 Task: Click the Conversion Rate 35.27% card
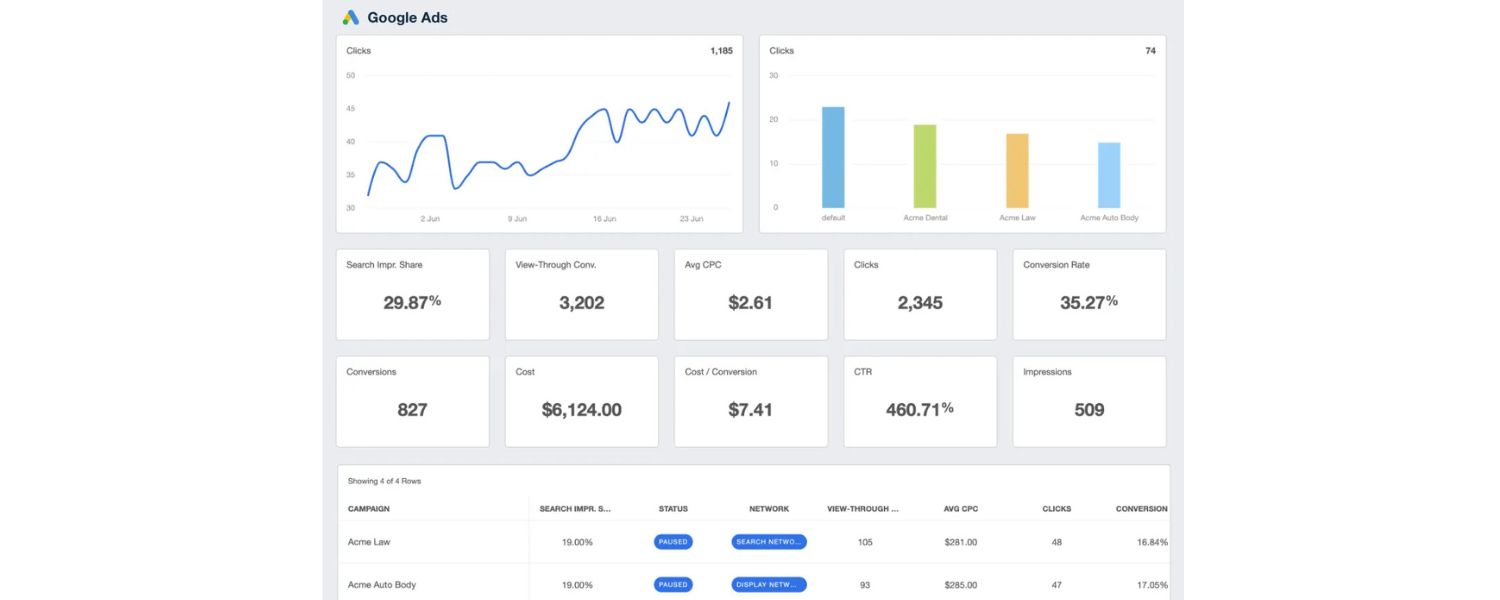[1089, 295]
